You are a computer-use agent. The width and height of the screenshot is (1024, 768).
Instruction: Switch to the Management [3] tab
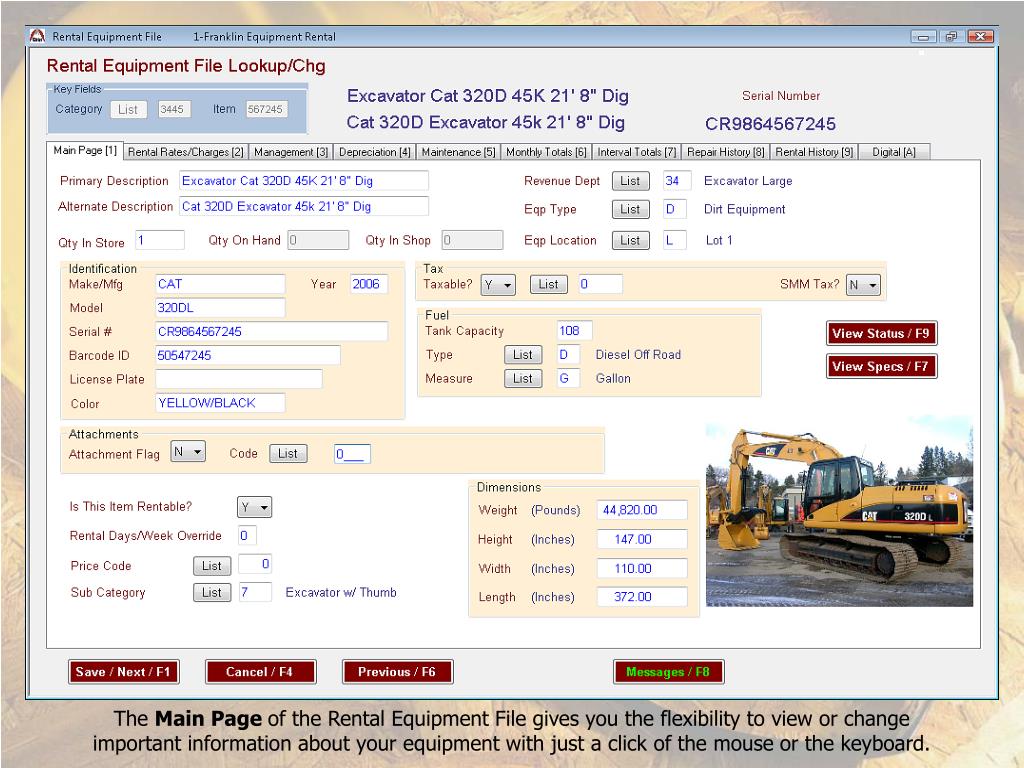click(x=291, y=152)
